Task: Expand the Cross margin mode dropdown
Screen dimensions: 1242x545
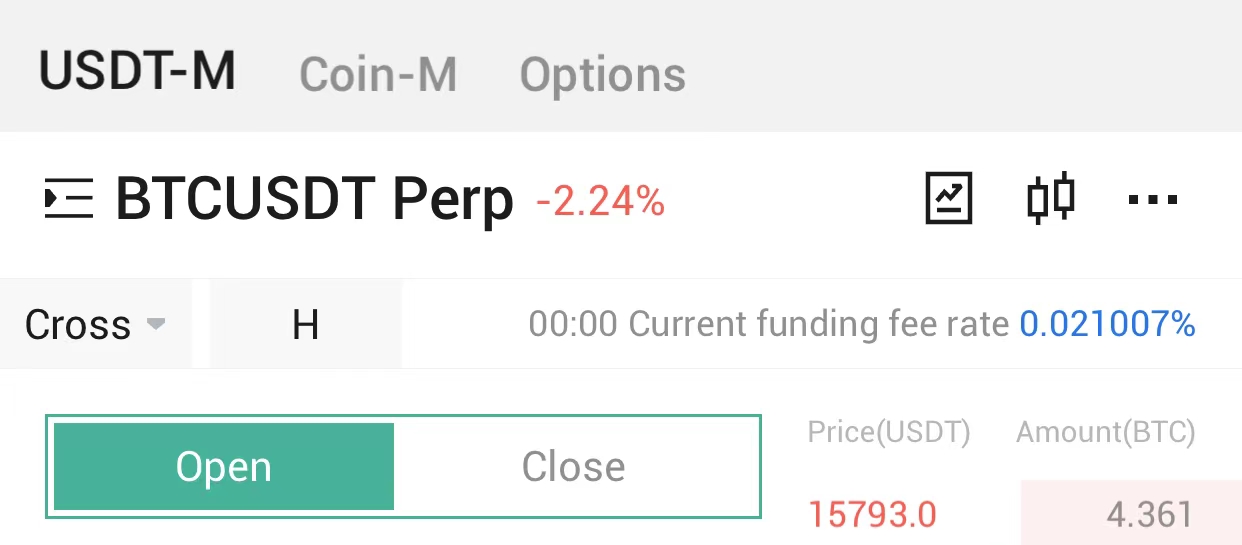Action: click(95, 324)
